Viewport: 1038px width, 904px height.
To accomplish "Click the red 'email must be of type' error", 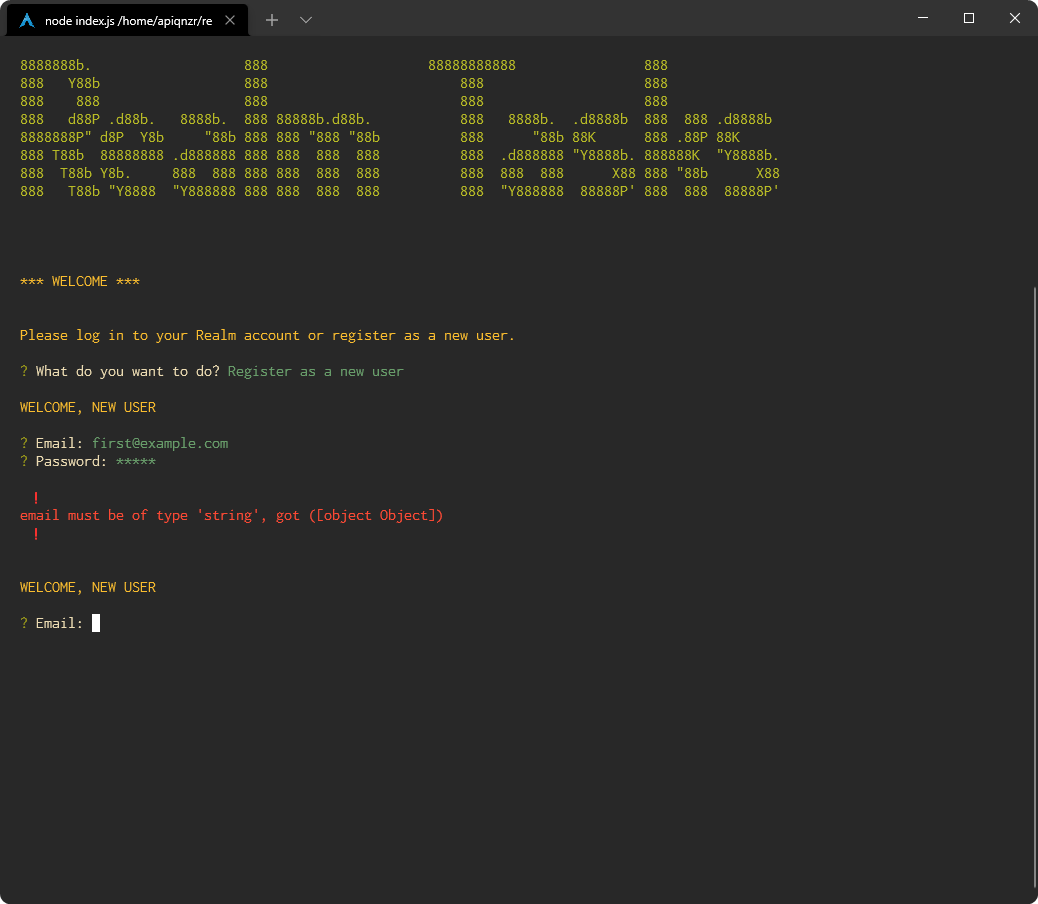I will 231,516.
